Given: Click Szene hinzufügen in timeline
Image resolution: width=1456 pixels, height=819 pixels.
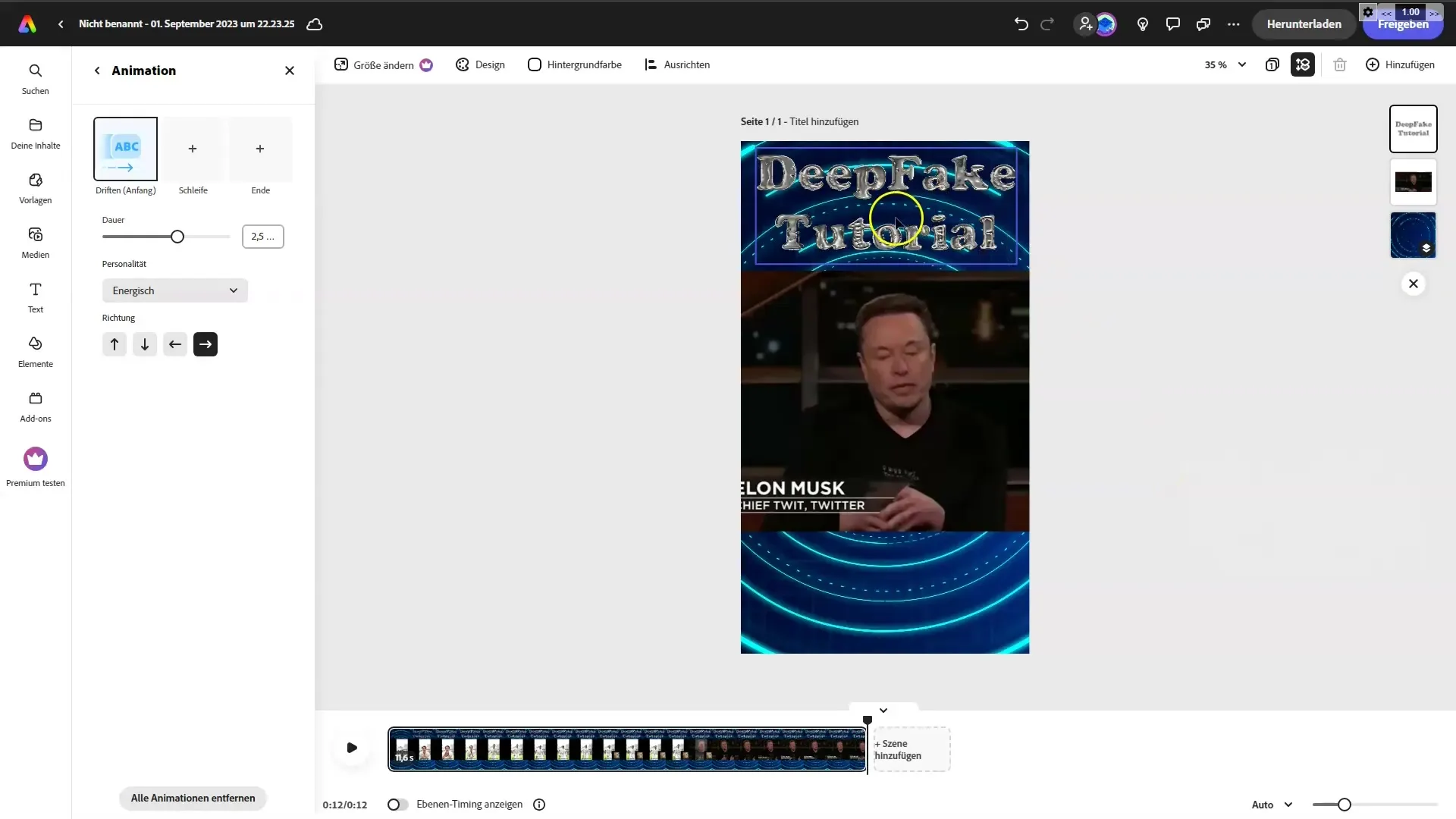Looking at the screenshot, I should tap(912, 749).
